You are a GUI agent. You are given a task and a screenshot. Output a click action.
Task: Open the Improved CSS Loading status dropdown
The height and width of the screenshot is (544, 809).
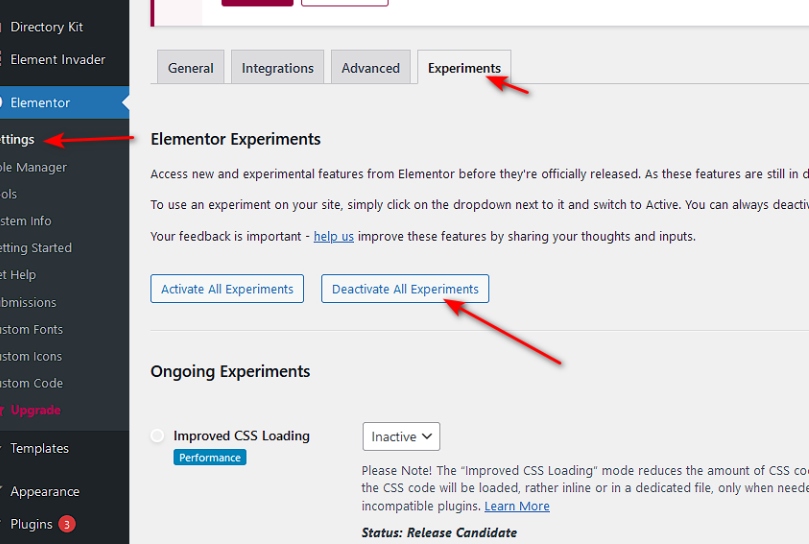pos(401,436)
